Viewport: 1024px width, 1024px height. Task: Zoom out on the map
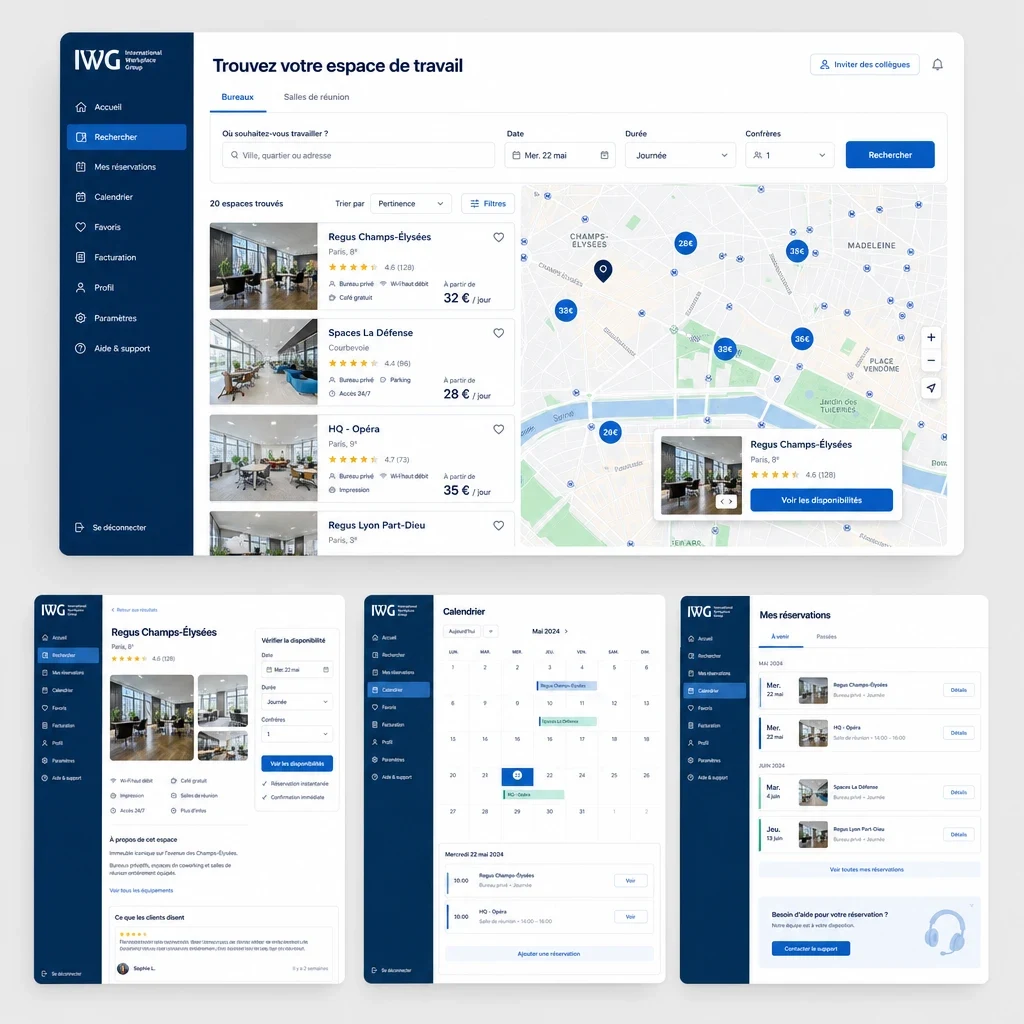(x=931, y=360)
